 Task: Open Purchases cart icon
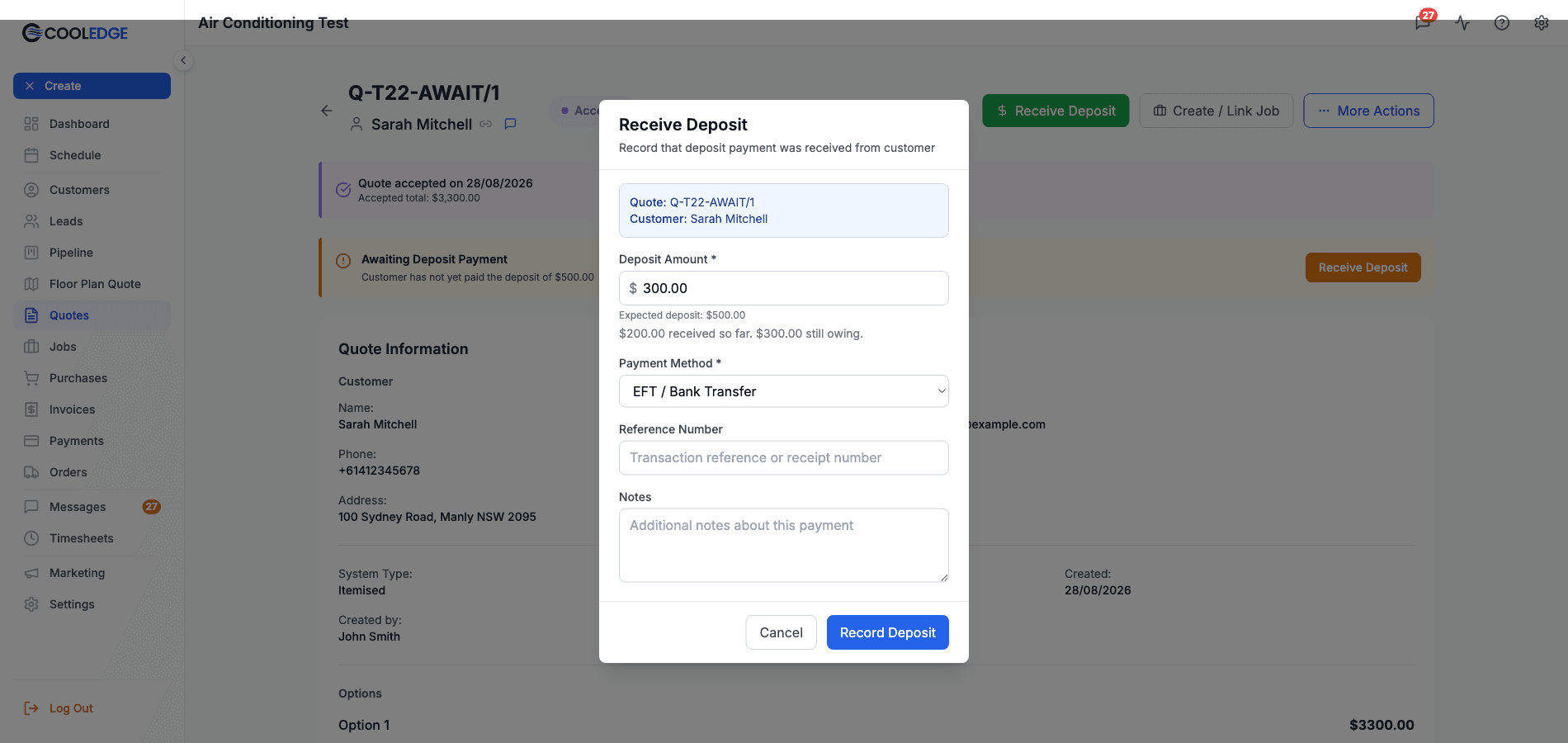tap(31, 378)
